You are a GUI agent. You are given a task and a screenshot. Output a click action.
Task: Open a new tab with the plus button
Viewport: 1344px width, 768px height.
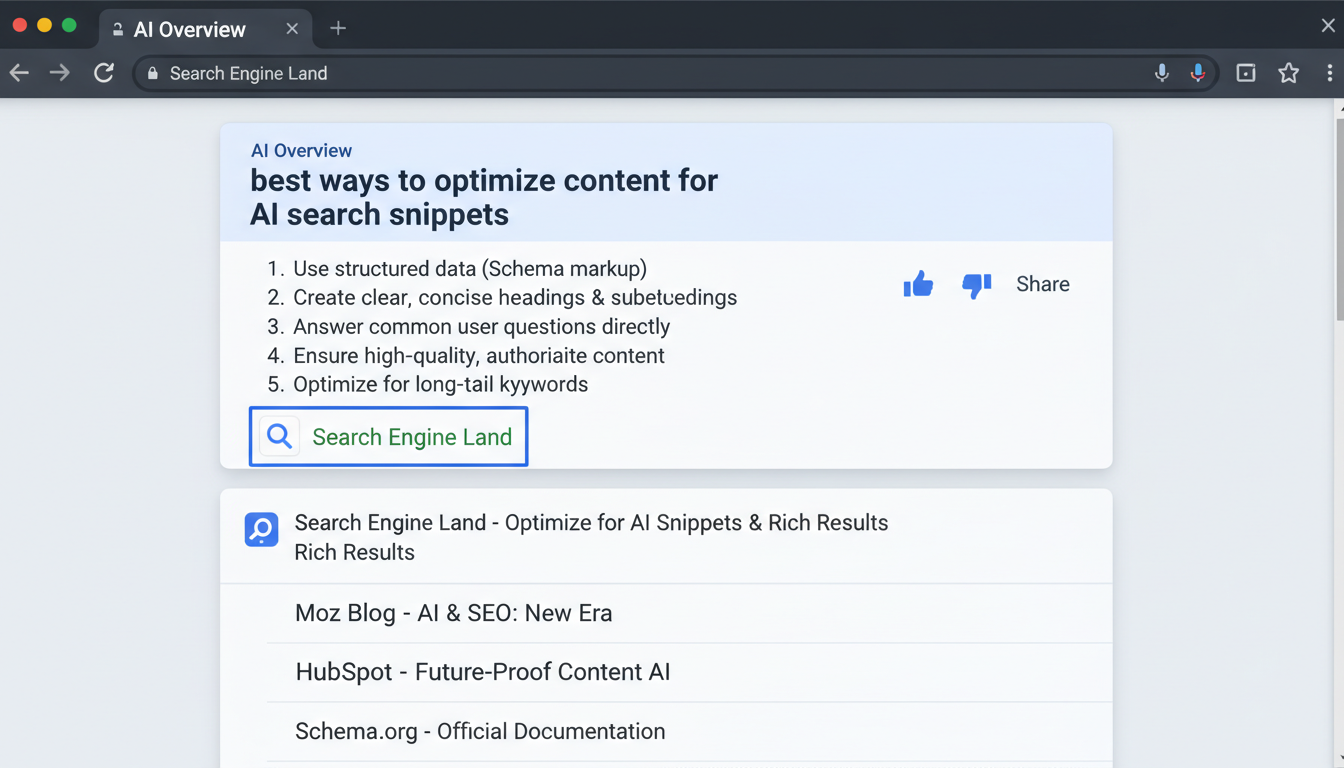coord(338,29)
